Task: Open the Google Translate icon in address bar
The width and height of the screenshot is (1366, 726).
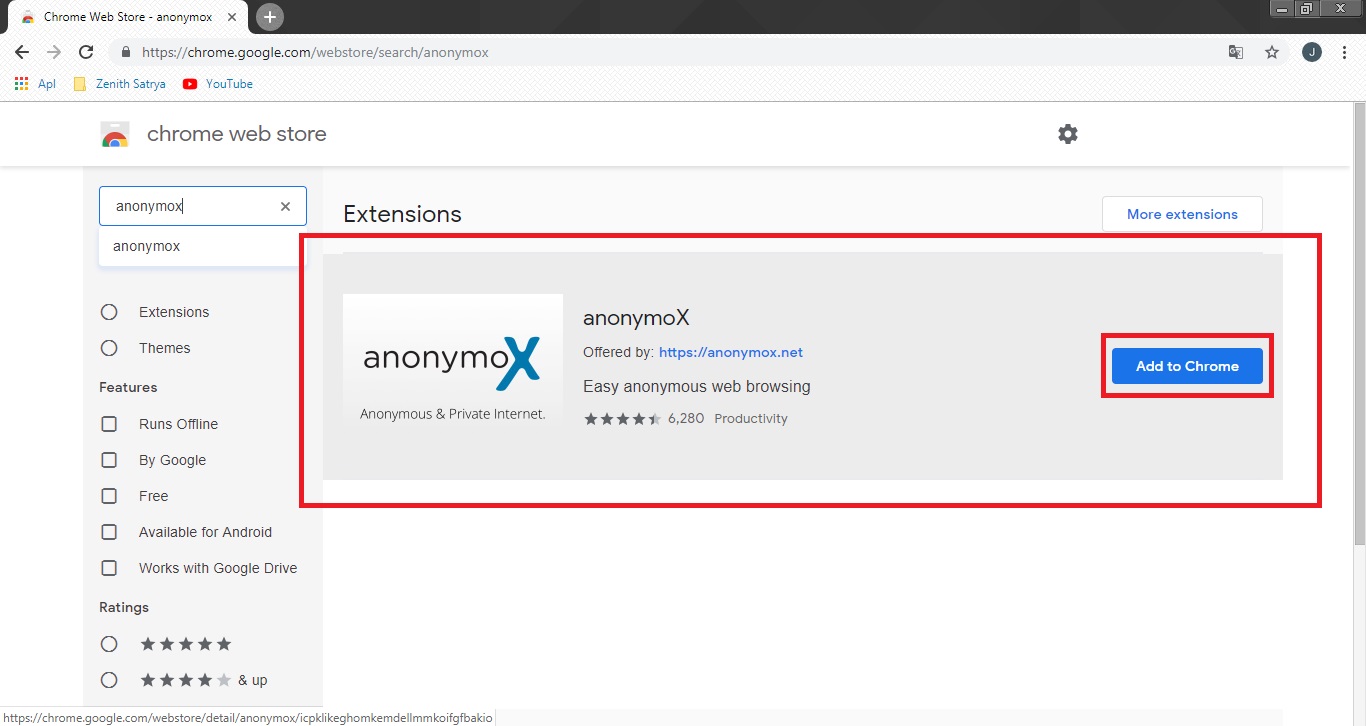Action: 1236,52
